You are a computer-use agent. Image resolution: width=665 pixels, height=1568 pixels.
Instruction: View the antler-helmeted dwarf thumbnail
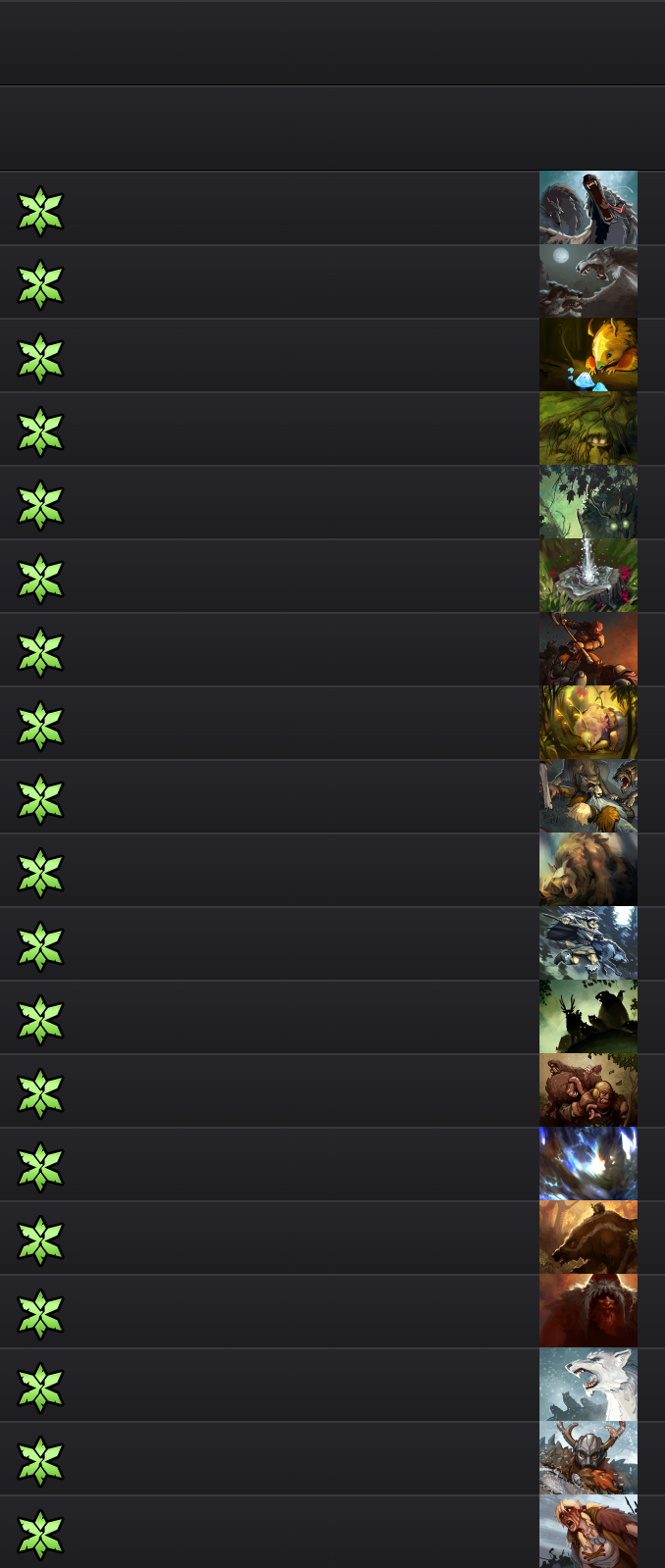(588, 1458)
